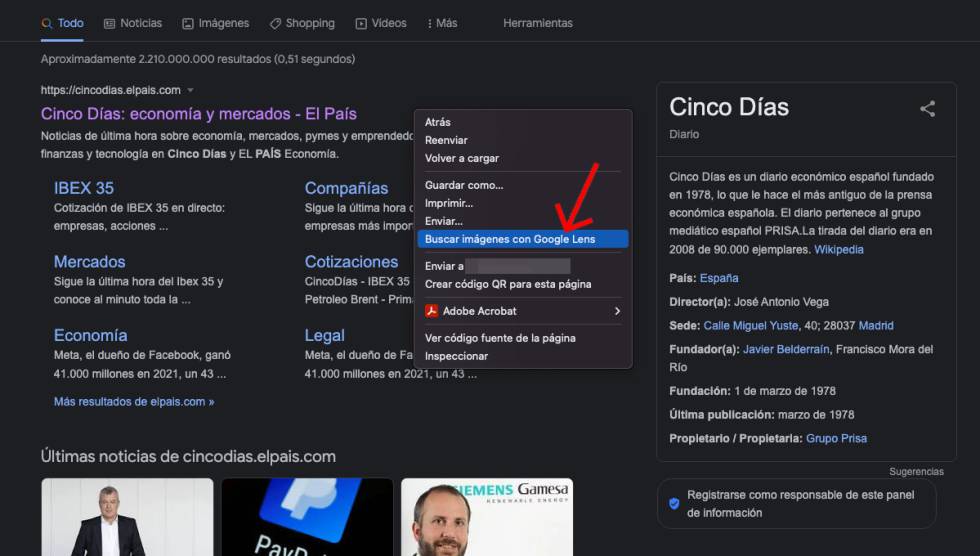Click the share icon in Cinco Días panel

coord(928,109)
